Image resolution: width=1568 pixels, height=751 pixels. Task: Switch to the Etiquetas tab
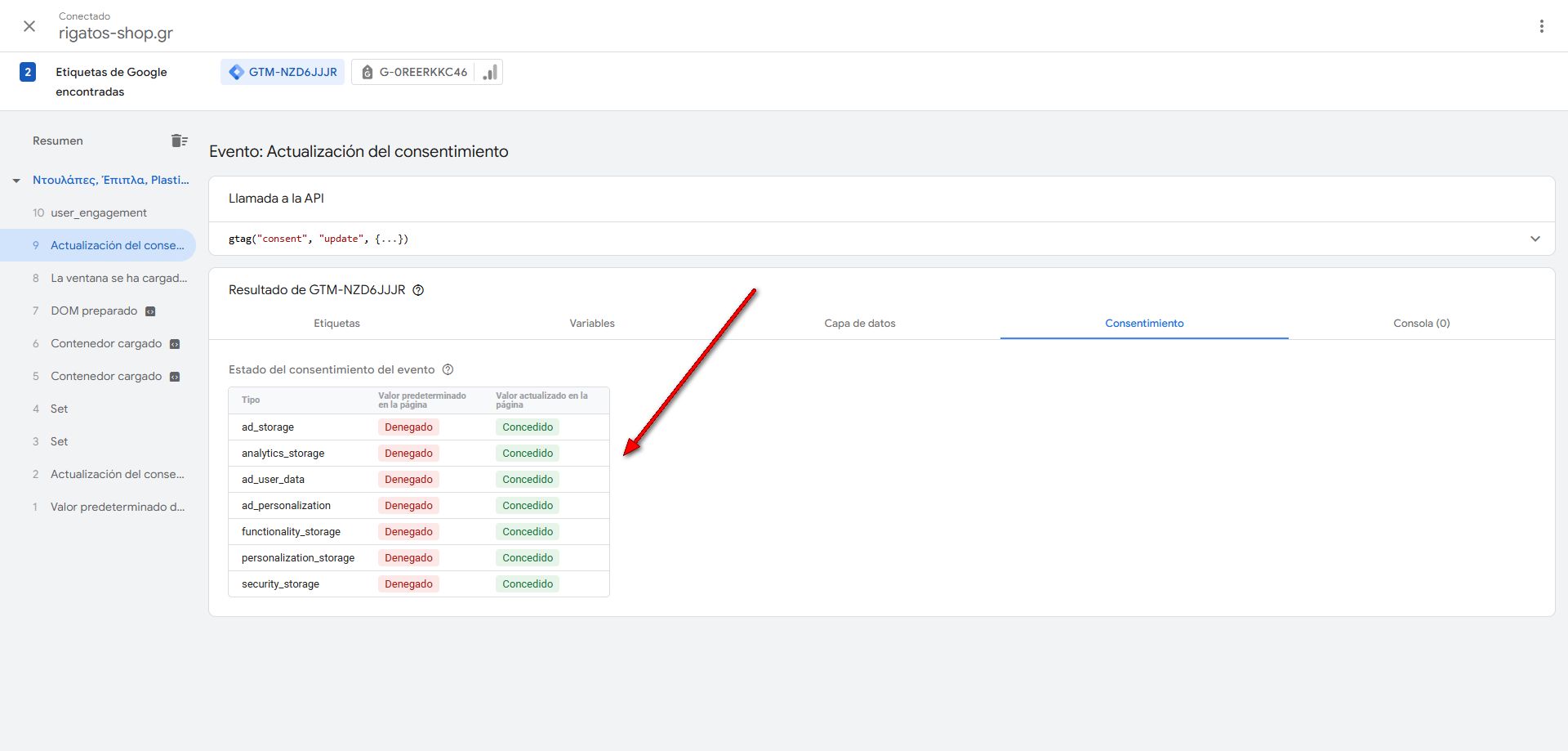click(336, 323)
